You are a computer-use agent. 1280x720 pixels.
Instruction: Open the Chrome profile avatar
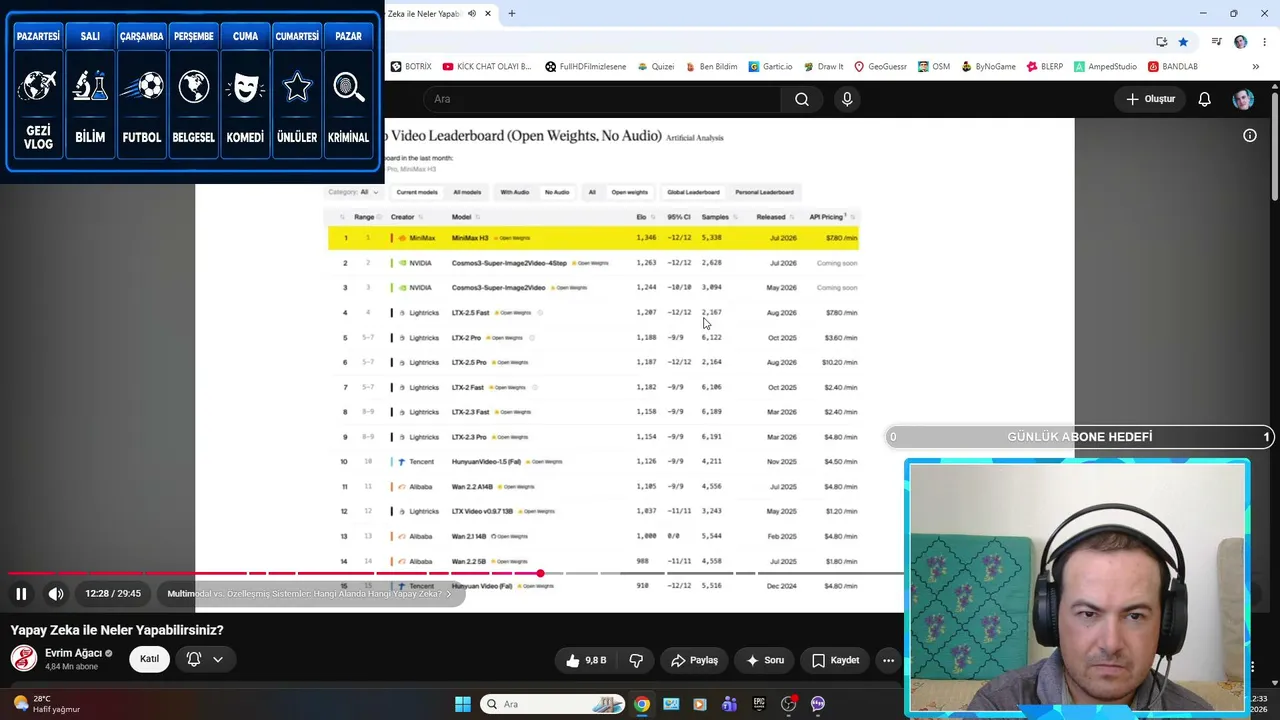pyautogui.click(x=1241, y=42)
